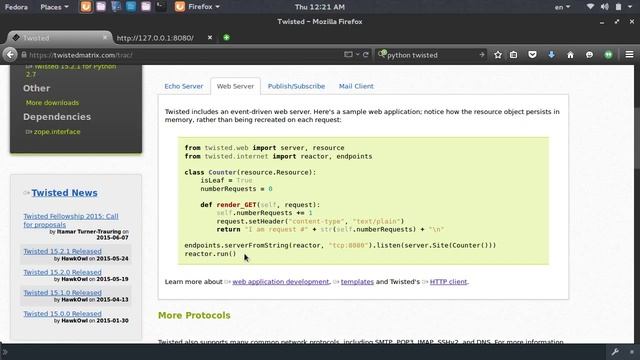640x360 pixels.
Task: Follow the templates link
Action: pyautogui.click(x=357, y=282)
